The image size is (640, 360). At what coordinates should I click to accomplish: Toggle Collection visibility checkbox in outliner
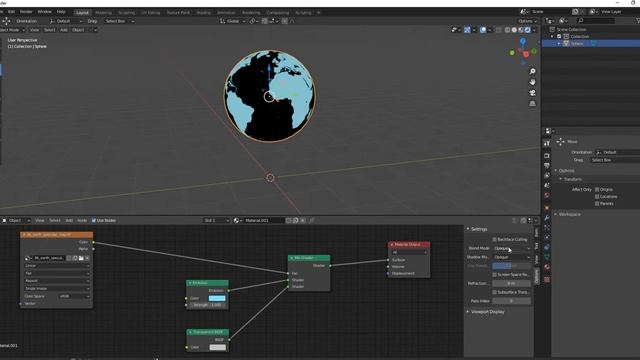coord(559,36)
